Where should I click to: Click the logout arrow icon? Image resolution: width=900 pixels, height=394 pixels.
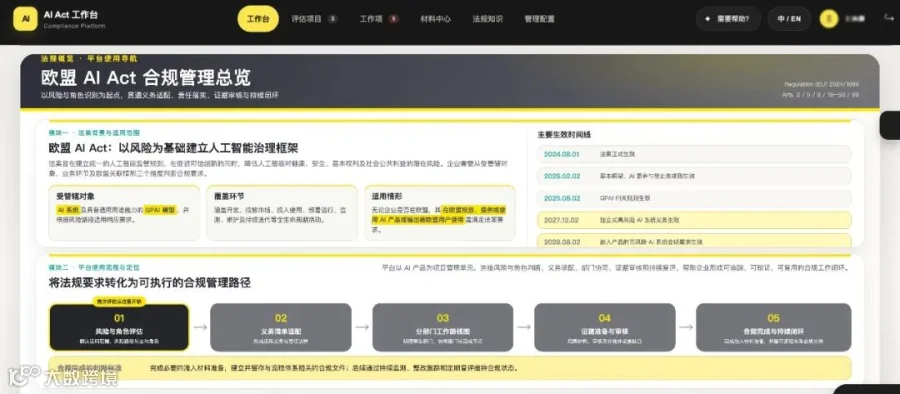[889, 18]
